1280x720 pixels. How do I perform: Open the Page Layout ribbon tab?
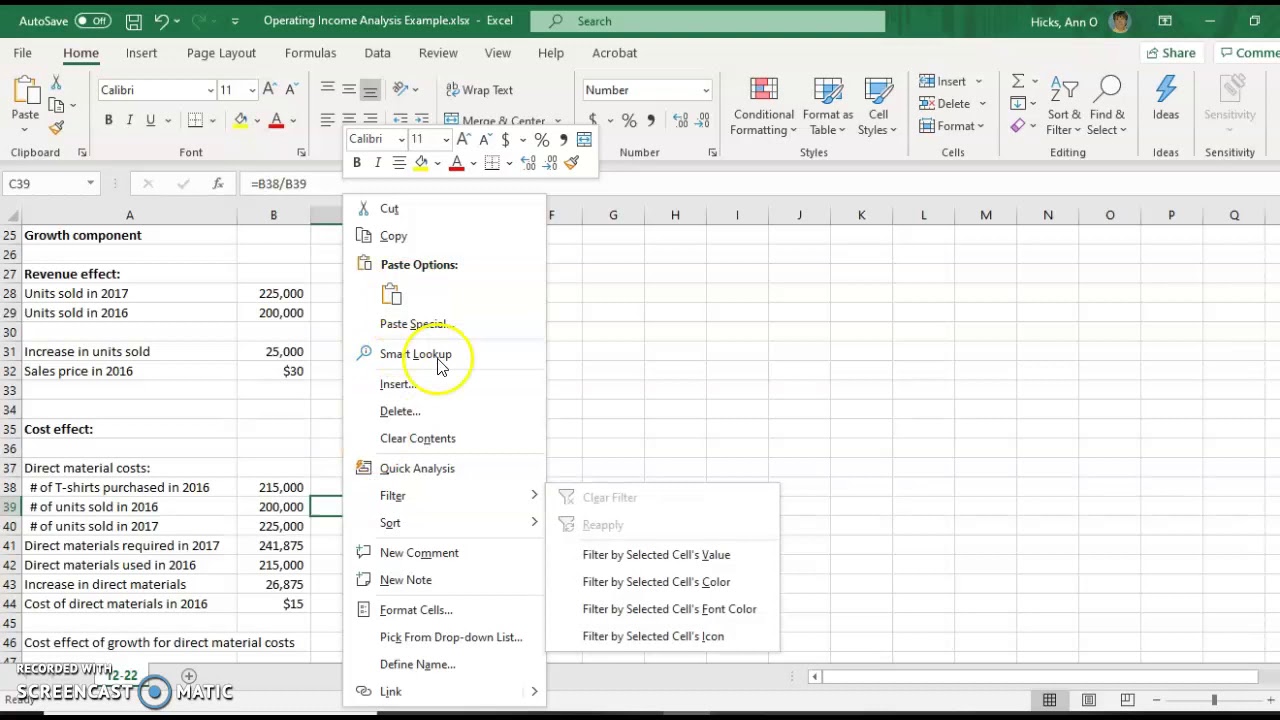click(221, 53)
